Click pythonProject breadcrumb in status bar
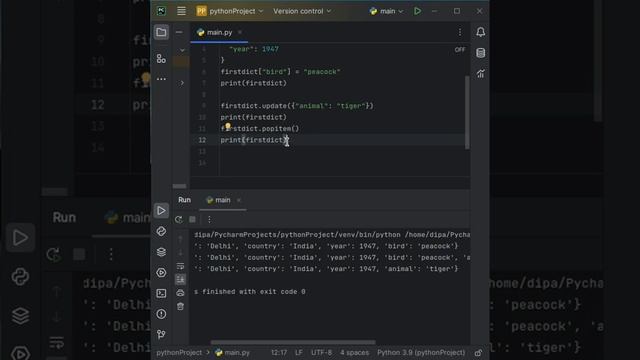 point(179,353)
